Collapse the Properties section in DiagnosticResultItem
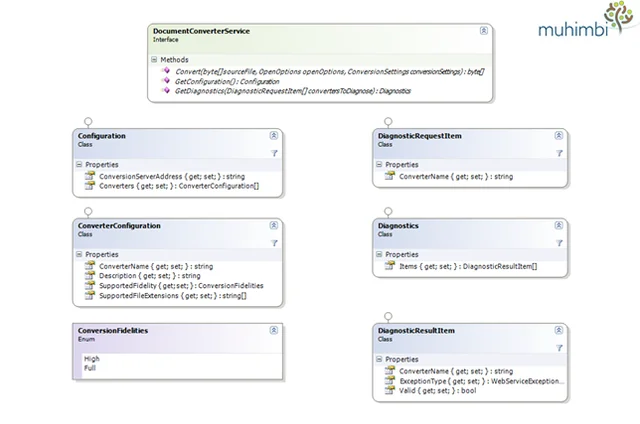Image resolution: width=640 pixels, height=424 pixels. [379, 359]
